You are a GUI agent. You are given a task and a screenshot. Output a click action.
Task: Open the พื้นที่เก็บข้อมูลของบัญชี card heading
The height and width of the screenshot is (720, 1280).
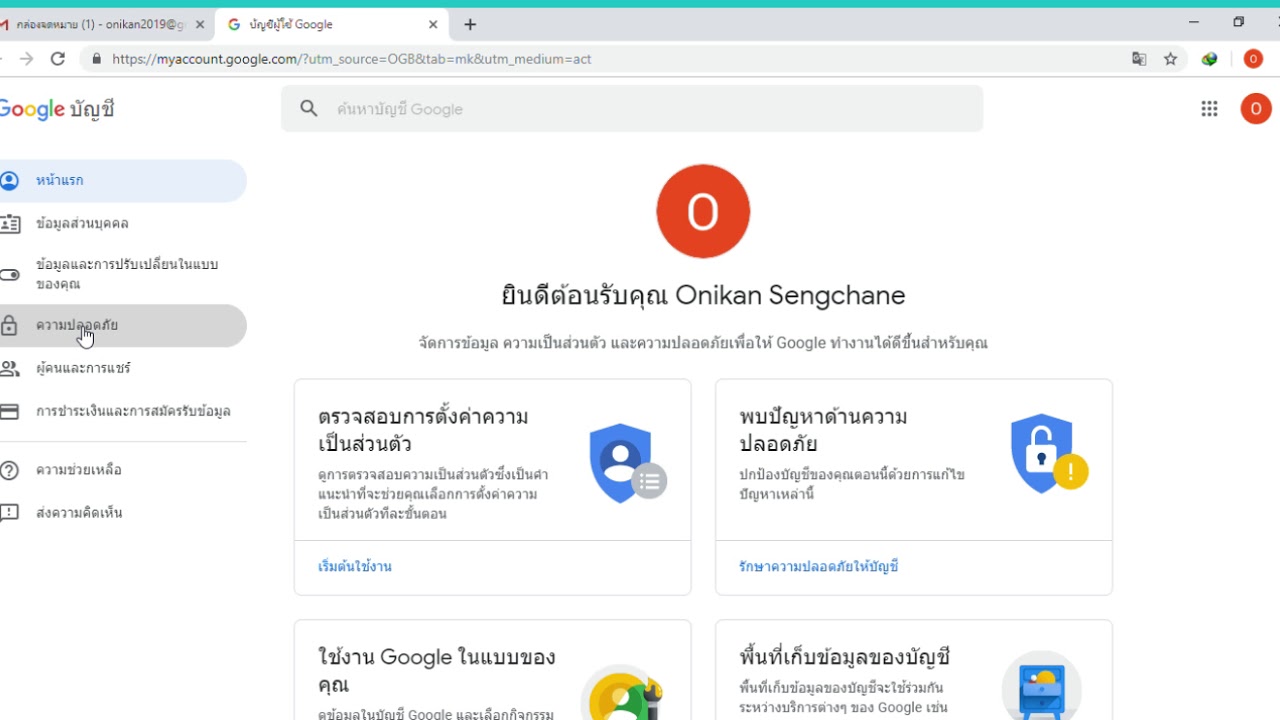point(845,657)
